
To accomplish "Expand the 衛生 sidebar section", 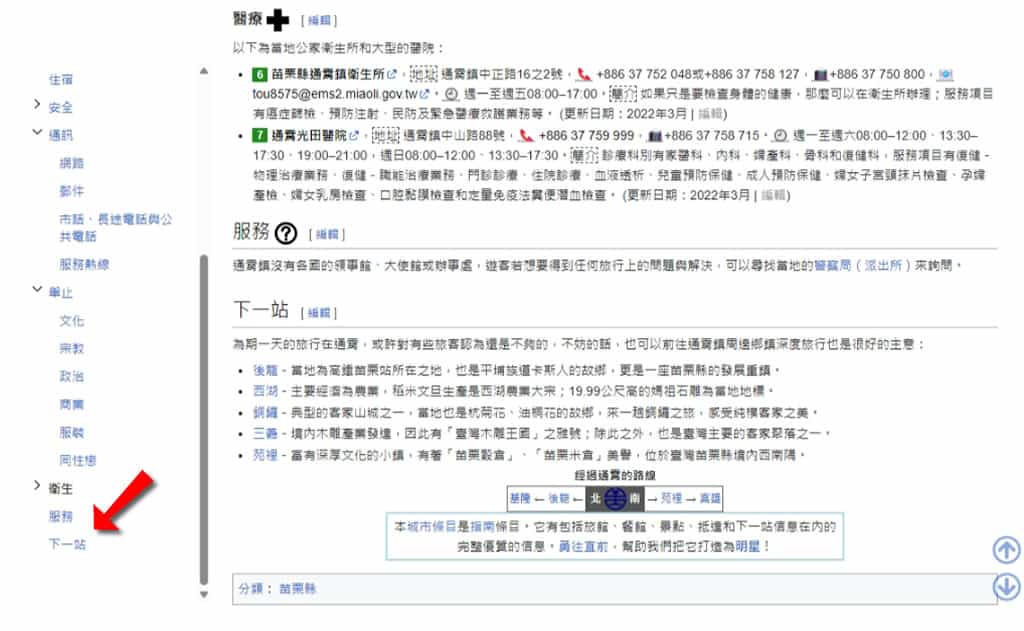I will point(37,485).
